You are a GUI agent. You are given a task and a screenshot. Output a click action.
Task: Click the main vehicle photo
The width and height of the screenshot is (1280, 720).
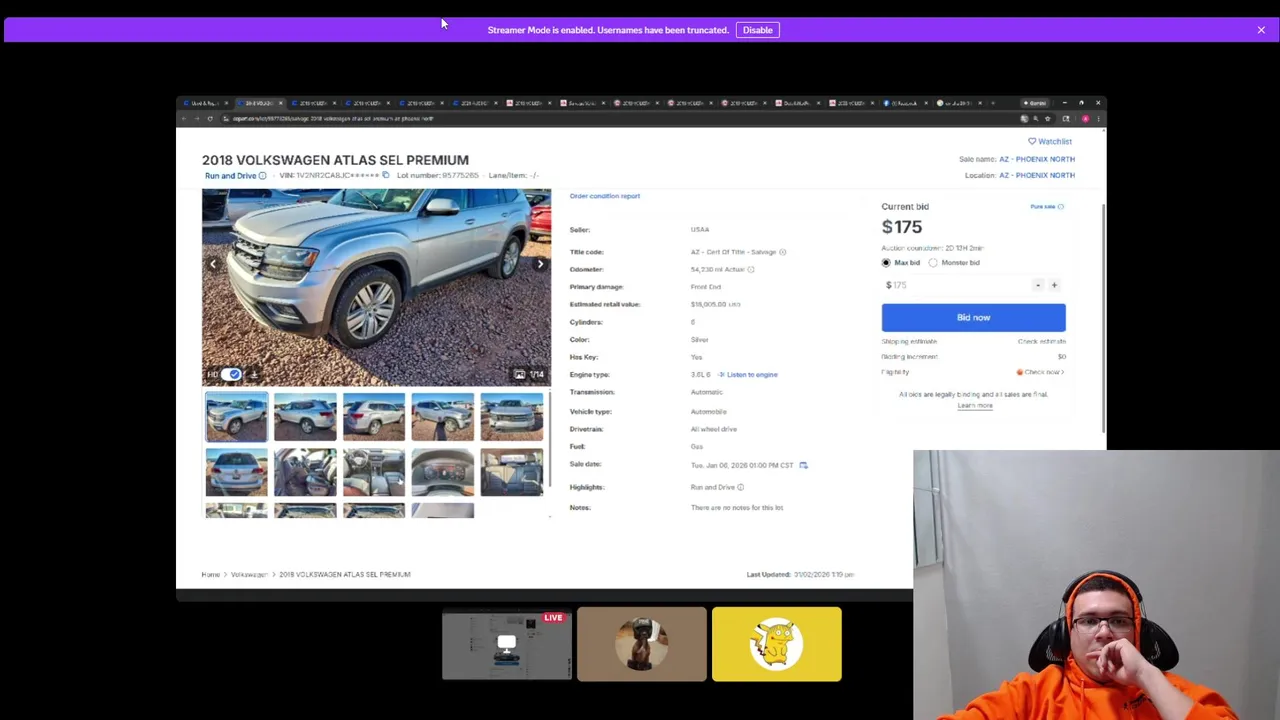tap(376, 287)
